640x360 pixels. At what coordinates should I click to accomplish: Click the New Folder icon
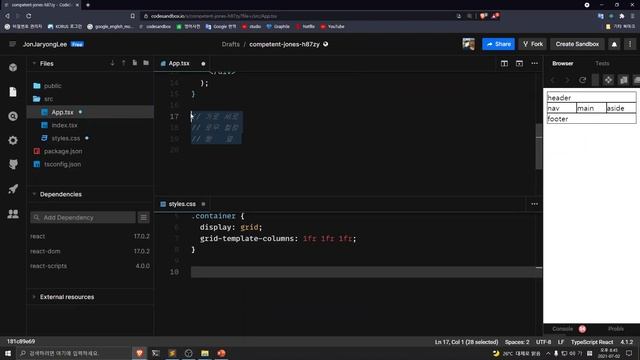click(x=146, y=63)
